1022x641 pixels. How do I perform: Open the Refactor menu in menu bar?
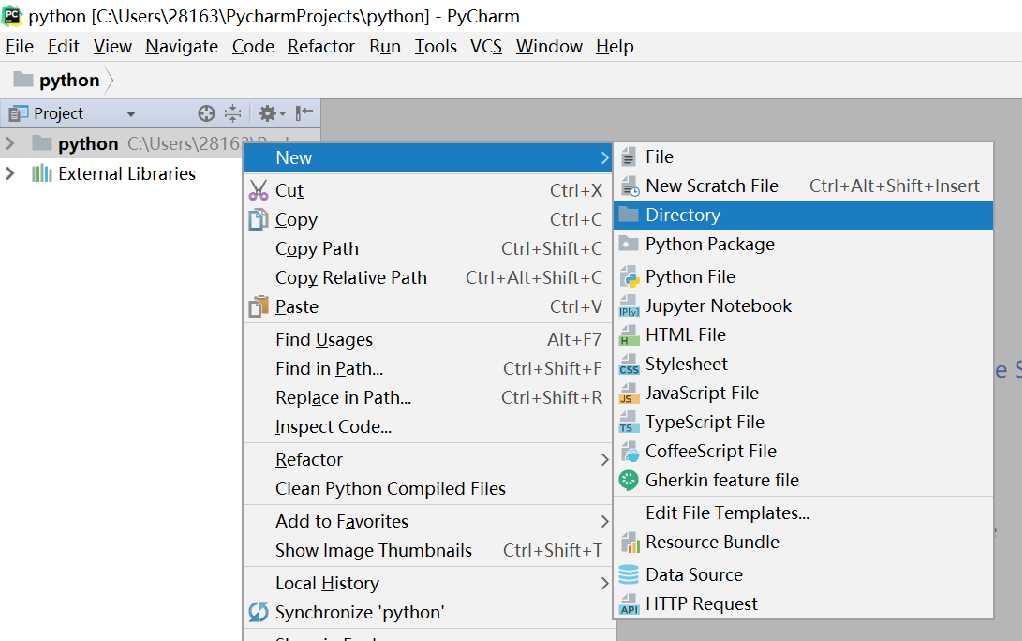tap(321, 46)
